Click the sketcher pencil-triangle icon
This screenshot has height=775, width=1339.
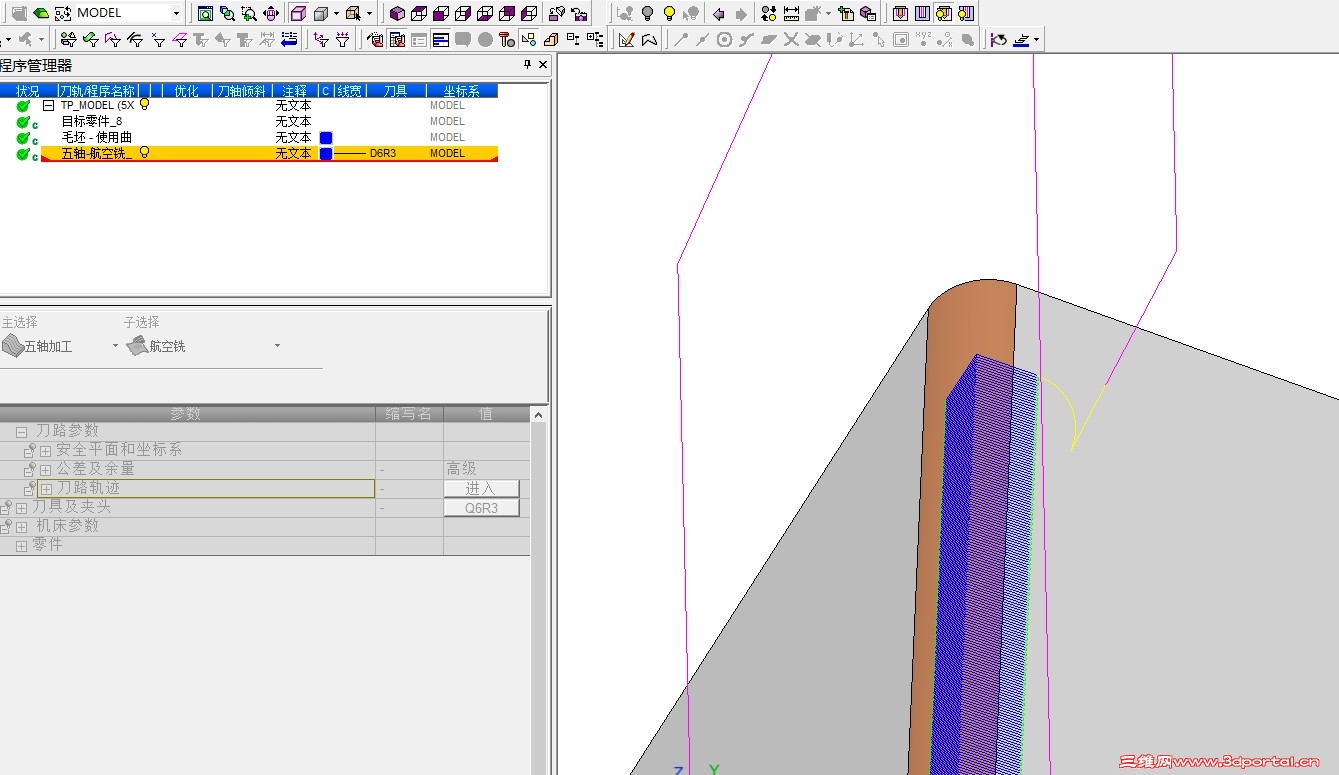626,40
